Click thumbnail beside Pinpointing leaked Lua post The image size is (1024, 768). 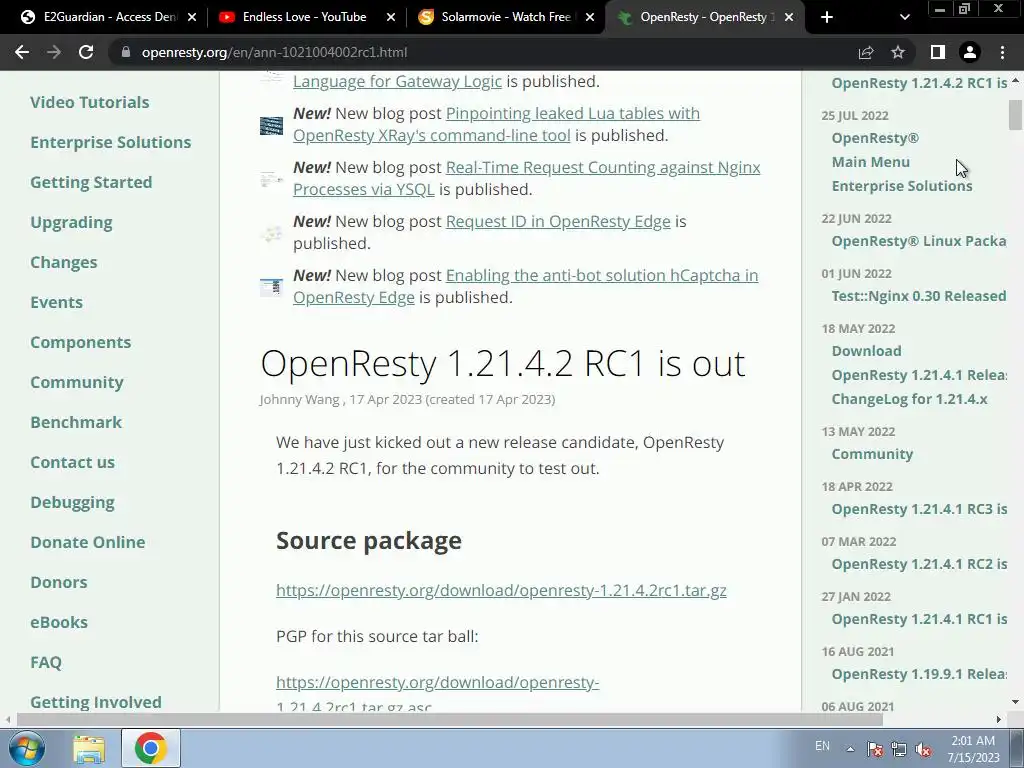coord(271,125)
